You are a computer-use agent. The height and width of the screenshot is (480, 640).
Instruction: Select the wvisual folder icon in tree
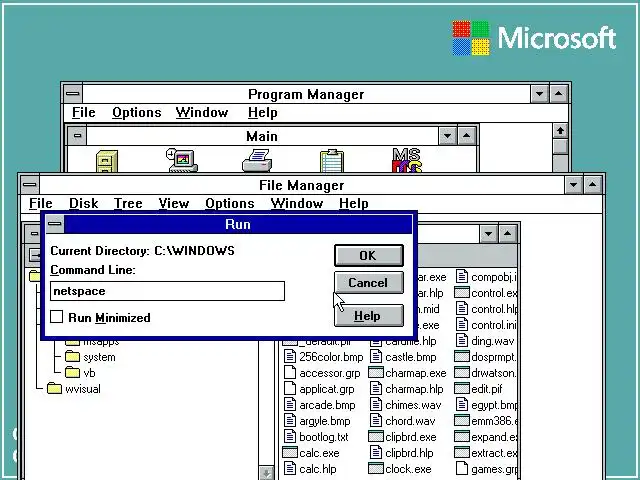pyautogui.click(x=54, y=388)
